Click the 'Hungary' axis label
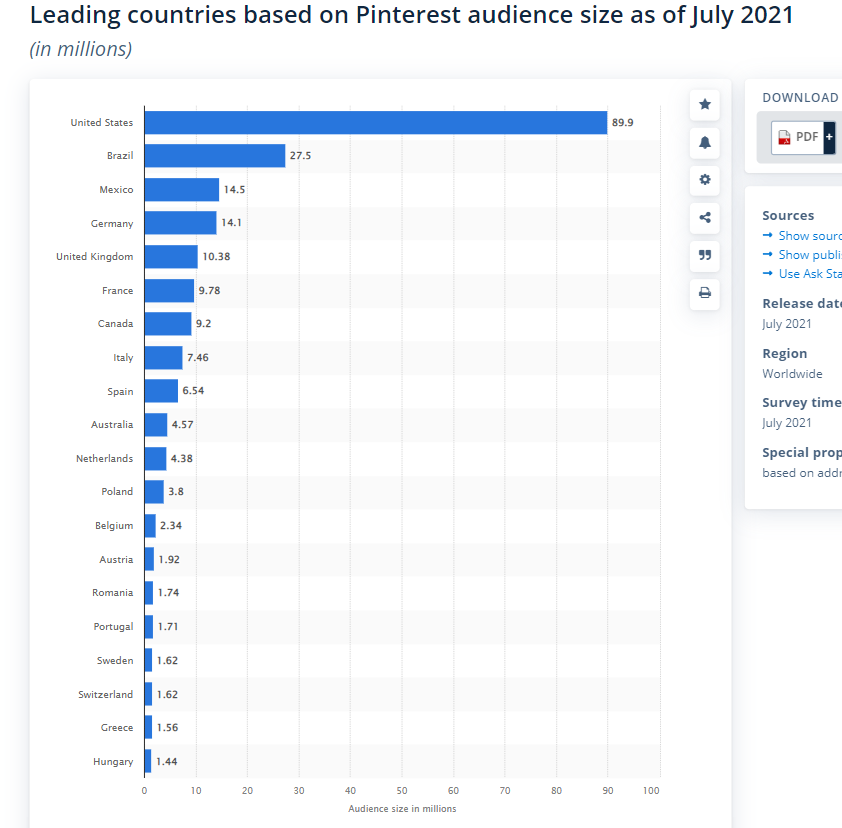This screenshot has height=828, width=842. (x=113, y=761)
